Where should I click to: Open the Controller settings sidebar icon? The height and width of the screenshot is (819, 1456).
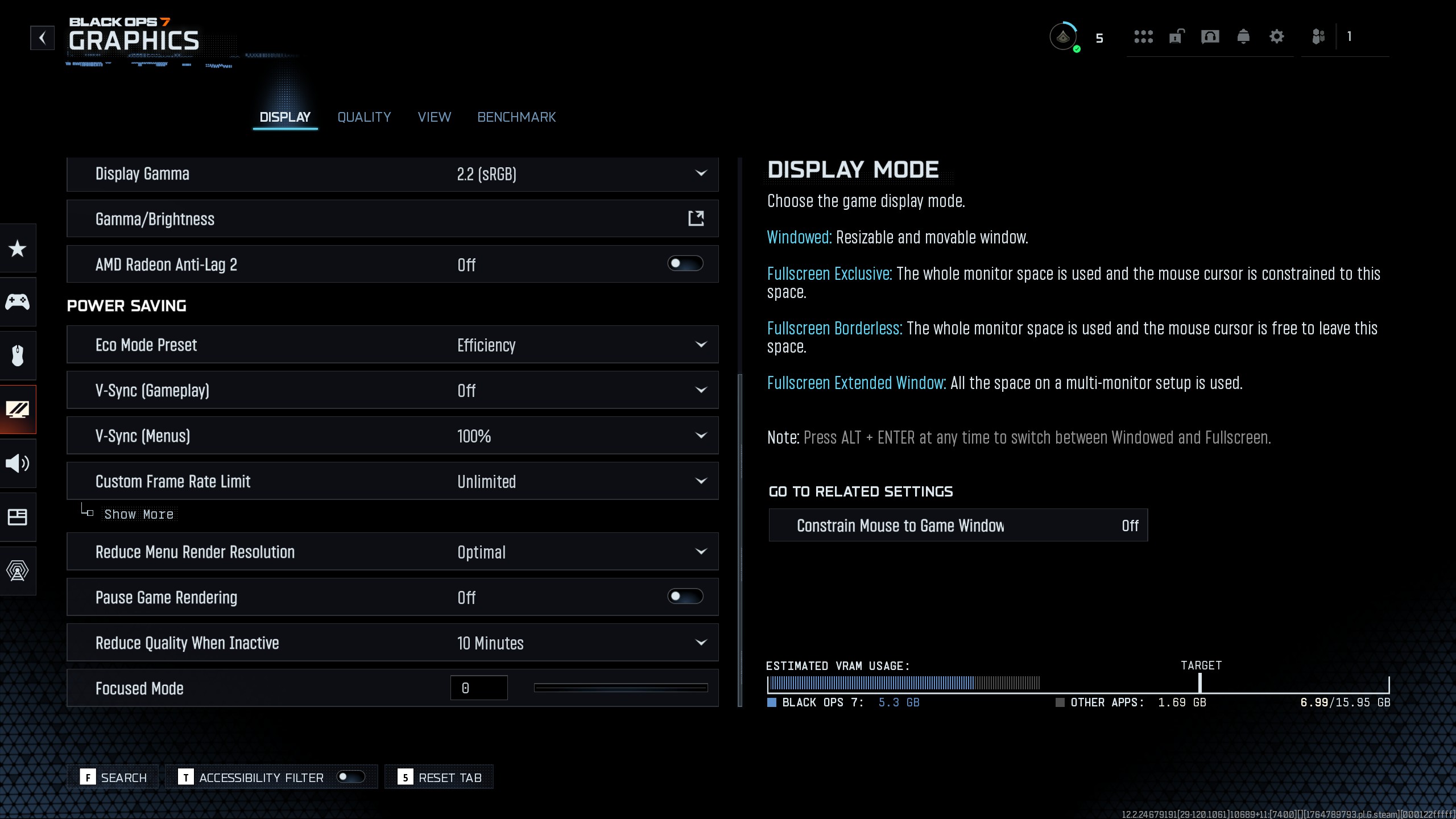18,301
